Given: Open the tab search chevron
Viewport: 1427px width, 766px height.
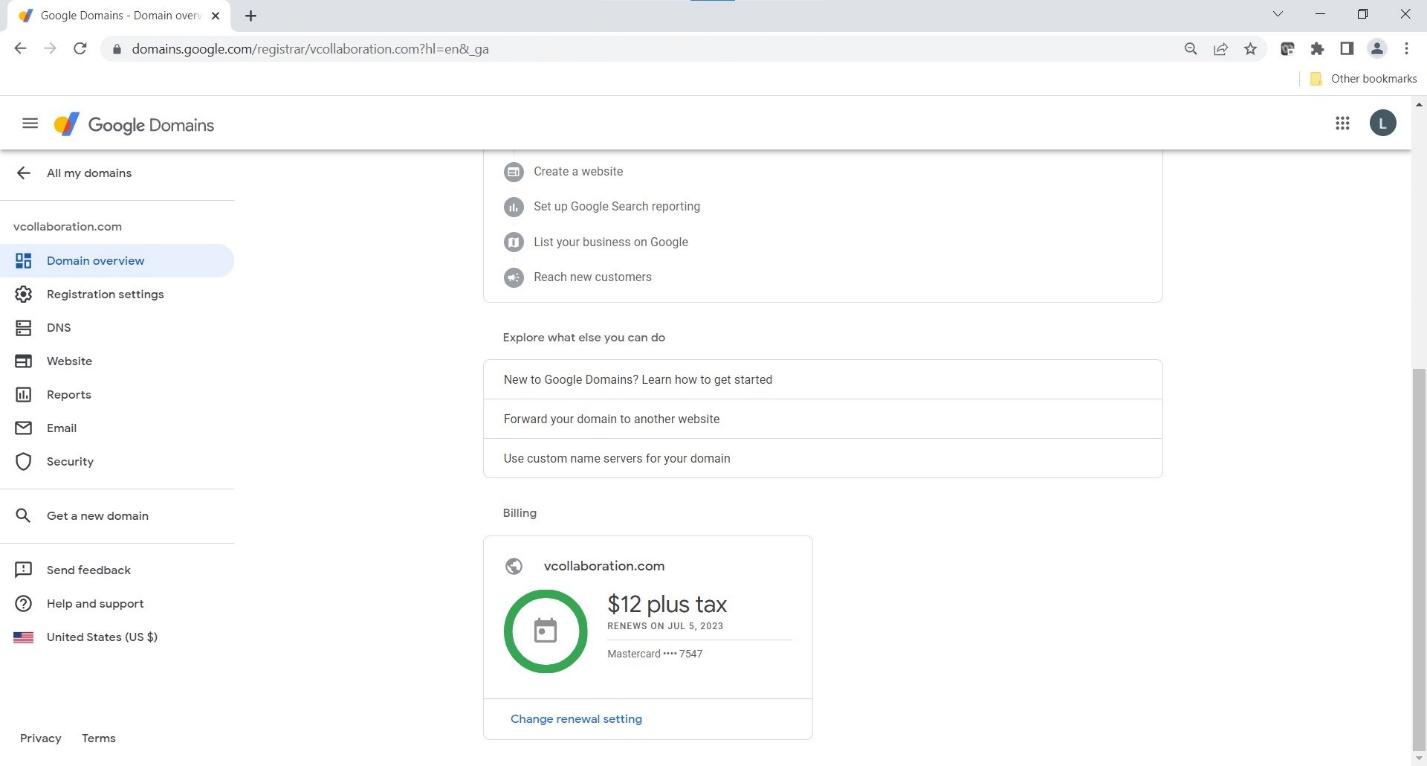Looking at the screenshot, I should (x=1277, y=15).
